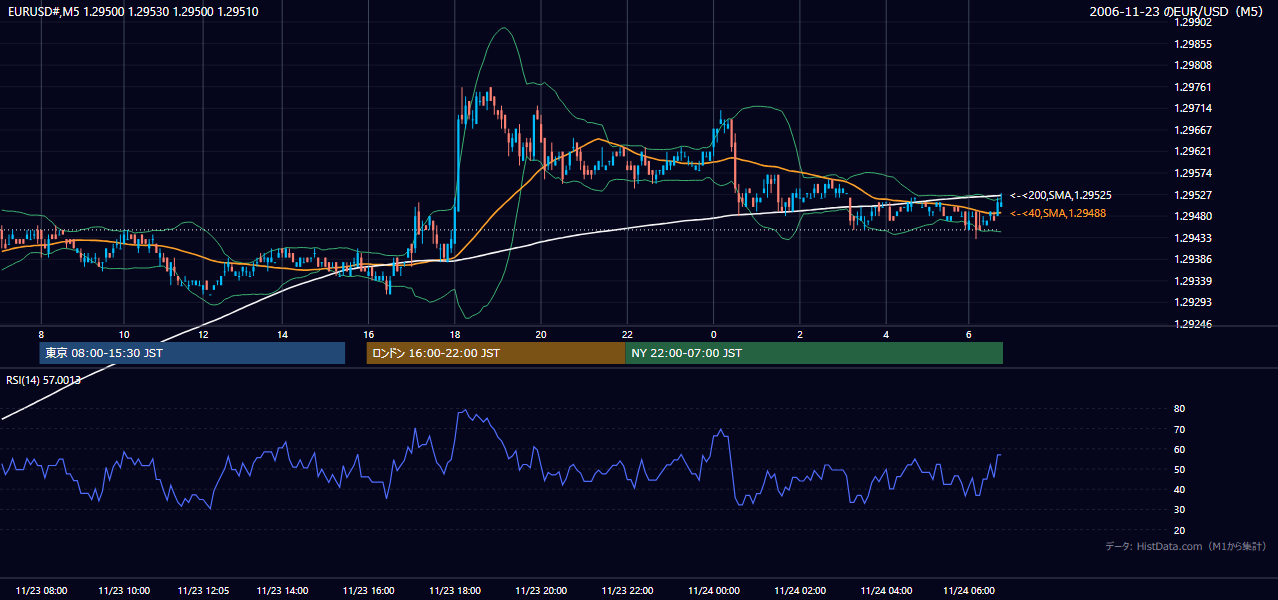Click the 11/23 10:00 bottom time label
The height and width of the screenshot is (600, 1278).
click(124, 590)
